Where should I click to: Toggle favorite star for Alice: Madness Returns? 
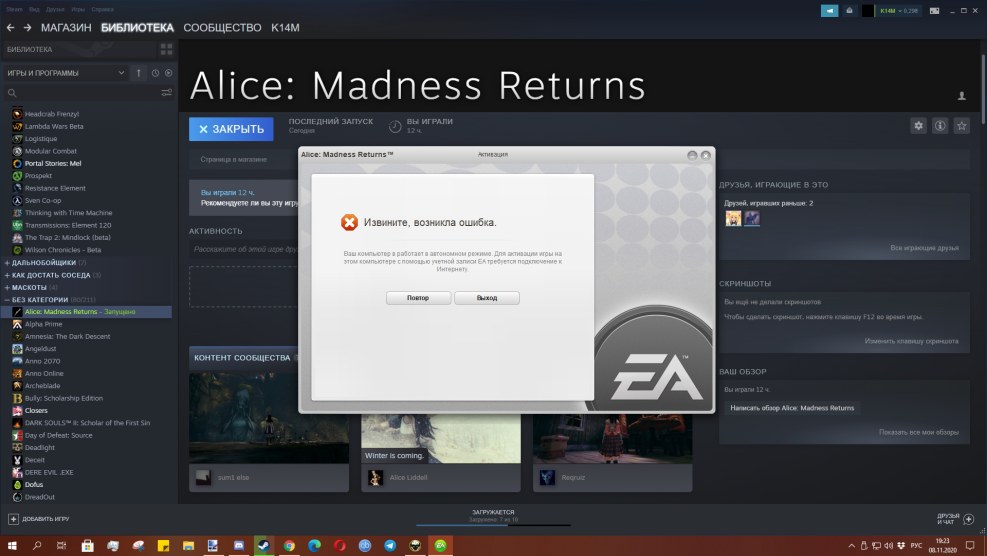[x=961, y=126]
